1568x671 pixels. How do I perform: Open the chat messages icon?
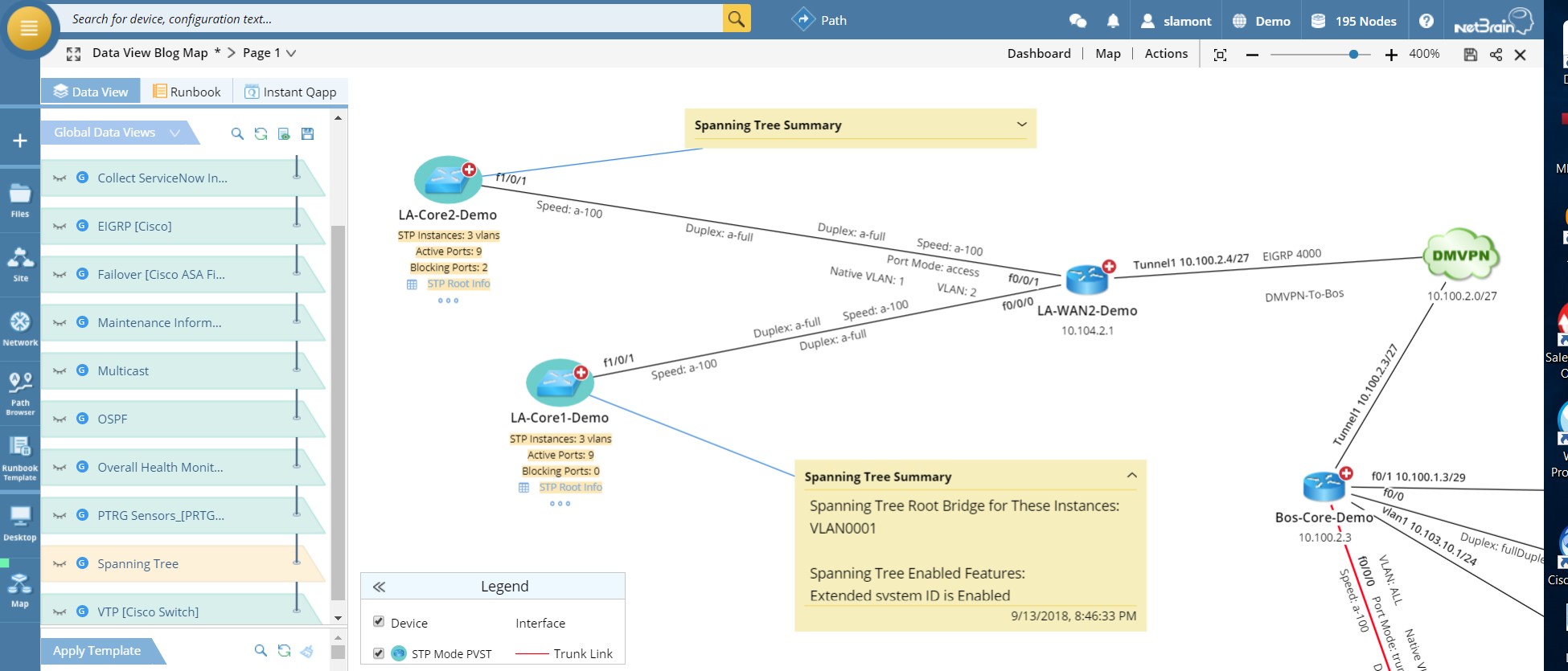coord(1077,21)
